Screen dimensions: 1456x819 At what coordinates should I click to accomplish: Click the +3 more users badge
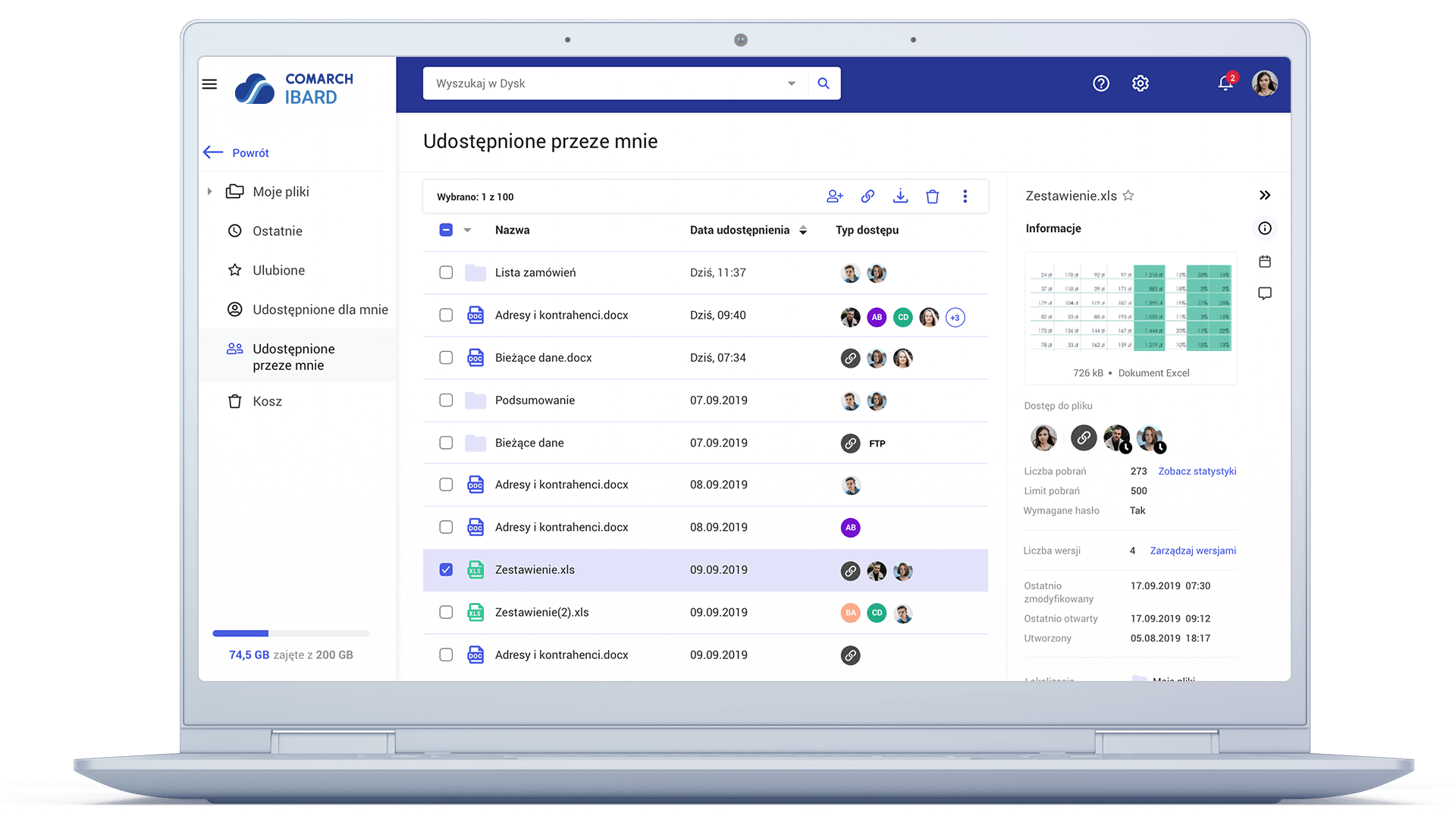pos(955,318)
